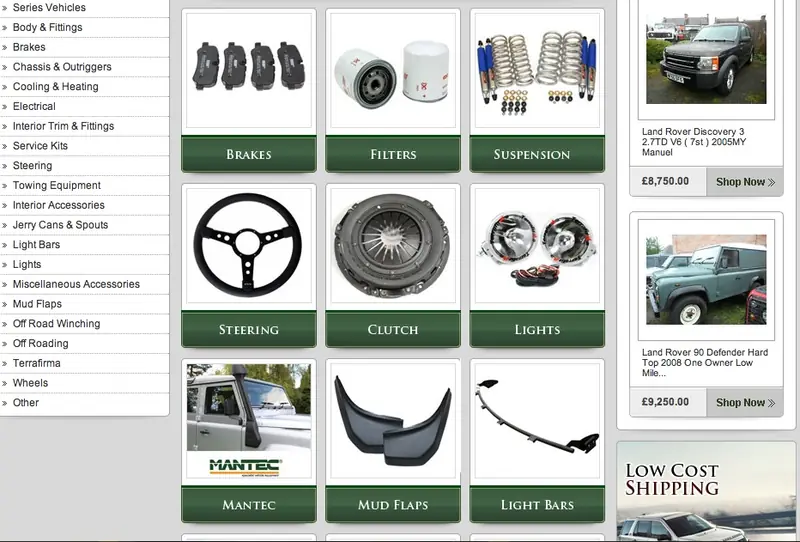This screenshot has height=542, width=800.
Task: Open Land Rover 90 Defender Hard Top title
Action: (705, 362)
